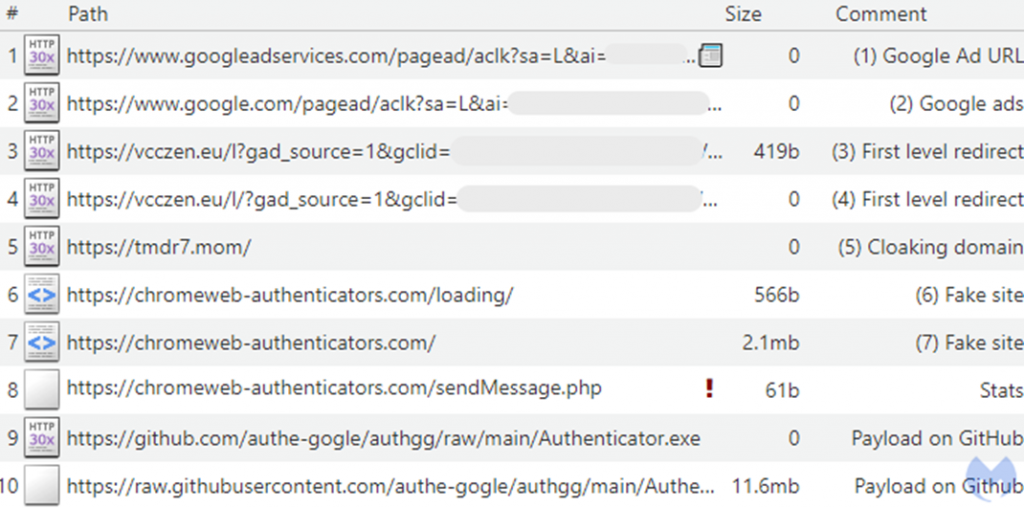
Task: Select the vcczen.eu/l/?gad_source row 4
Action: (x=512, y=198)
